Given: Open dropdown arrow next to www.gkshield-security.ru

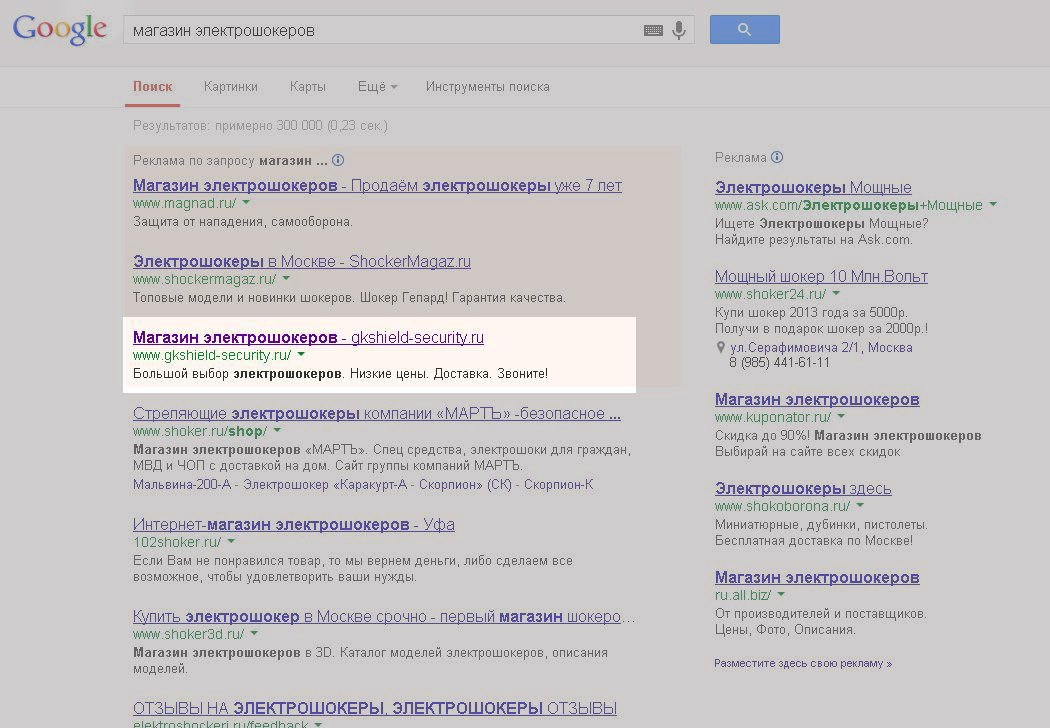Looking at the screenshot, I should click(x=301, y=354).
